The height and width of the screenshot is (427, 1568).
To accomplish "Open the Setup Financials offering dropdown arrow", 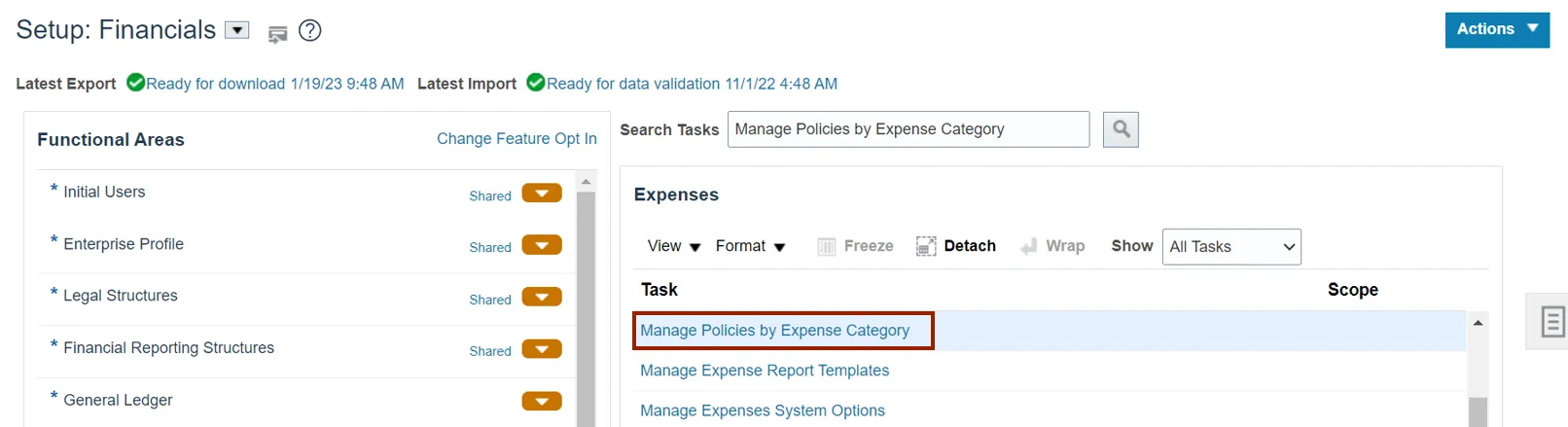I will point(237,30).
